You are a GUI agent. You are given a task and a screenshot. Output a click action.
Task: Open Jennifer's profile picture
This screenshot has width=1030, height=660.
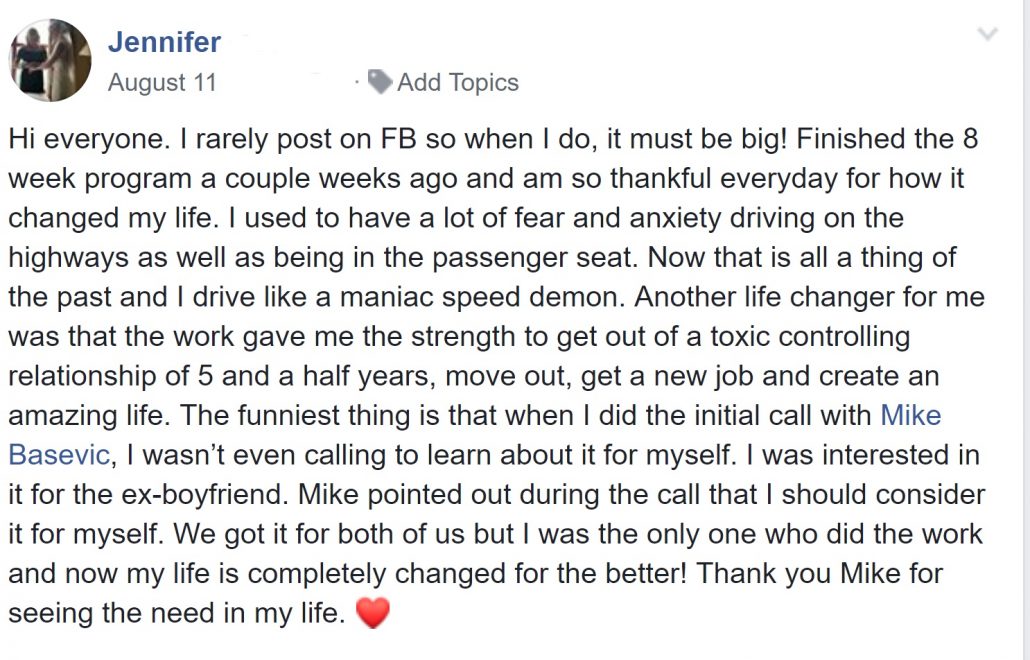(50, 60)
